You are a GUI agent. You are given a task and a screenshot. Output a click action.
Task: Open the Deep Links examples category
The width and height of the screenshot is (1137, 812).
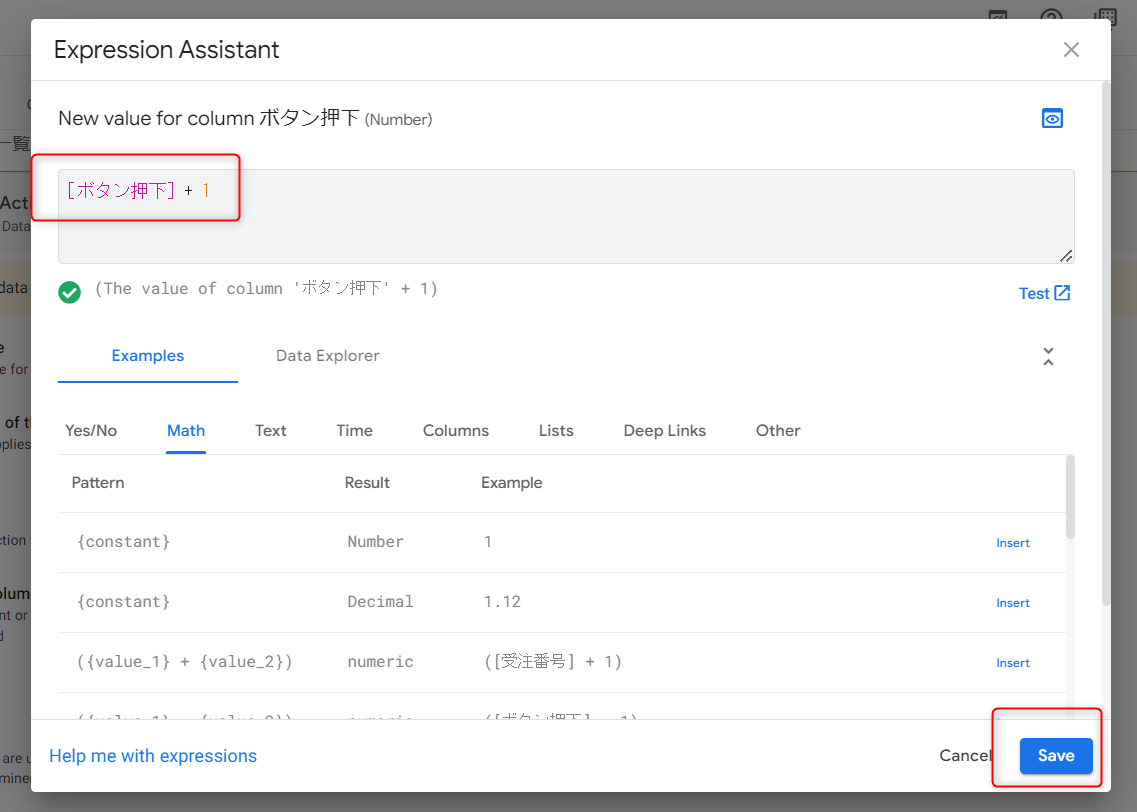tap(664, 431)
